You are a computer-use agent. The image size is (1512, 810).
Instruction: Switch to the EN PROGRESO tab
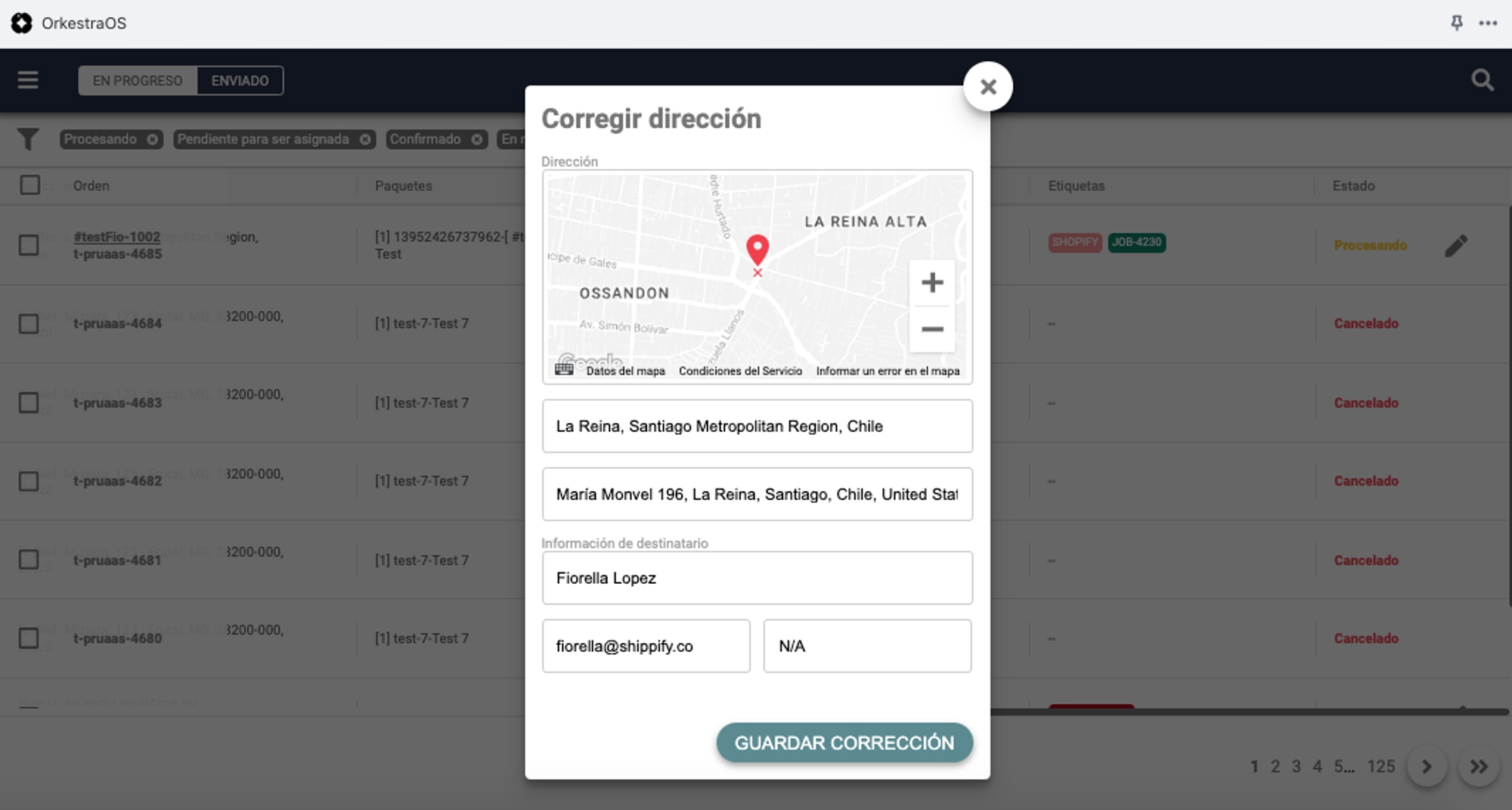coord(138,81)
